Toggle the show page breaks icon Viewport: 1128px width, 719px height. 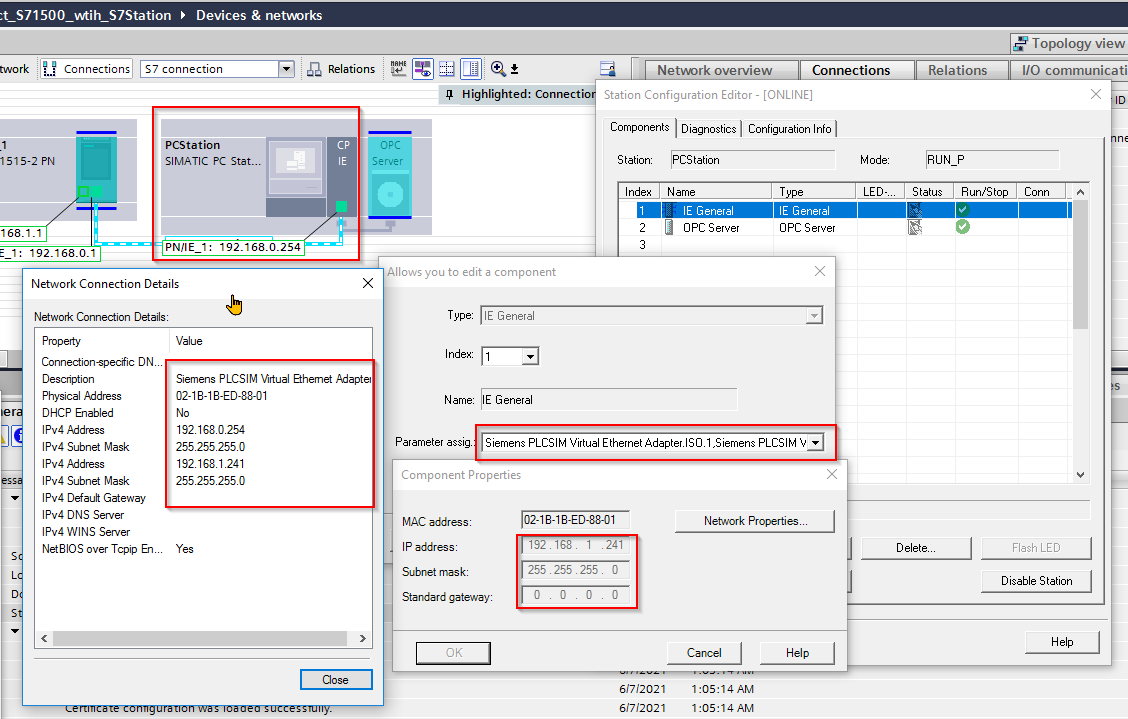[447, 68]
